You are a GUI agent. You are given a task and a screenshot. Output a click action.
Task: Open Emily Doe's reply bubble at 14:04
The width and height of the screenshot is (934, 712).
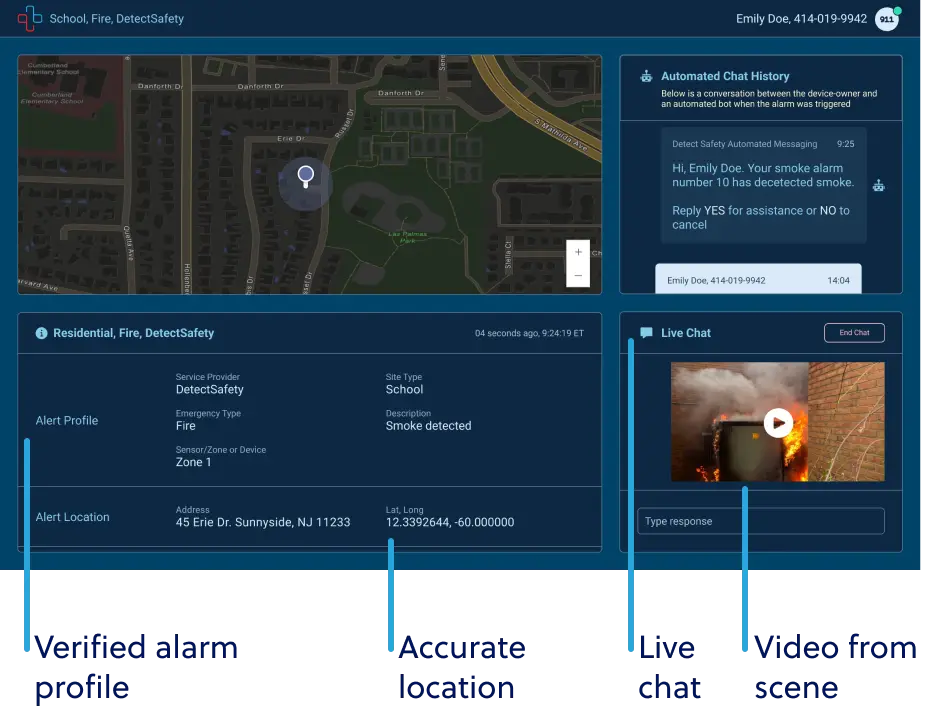click(757, 280)
